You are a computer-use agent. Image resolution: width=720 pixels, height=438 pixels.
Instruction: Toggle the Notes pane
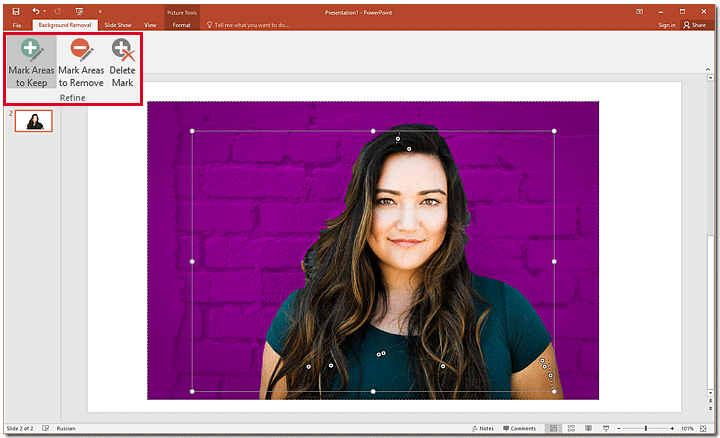pyautogui.click(x=483, y=428)
